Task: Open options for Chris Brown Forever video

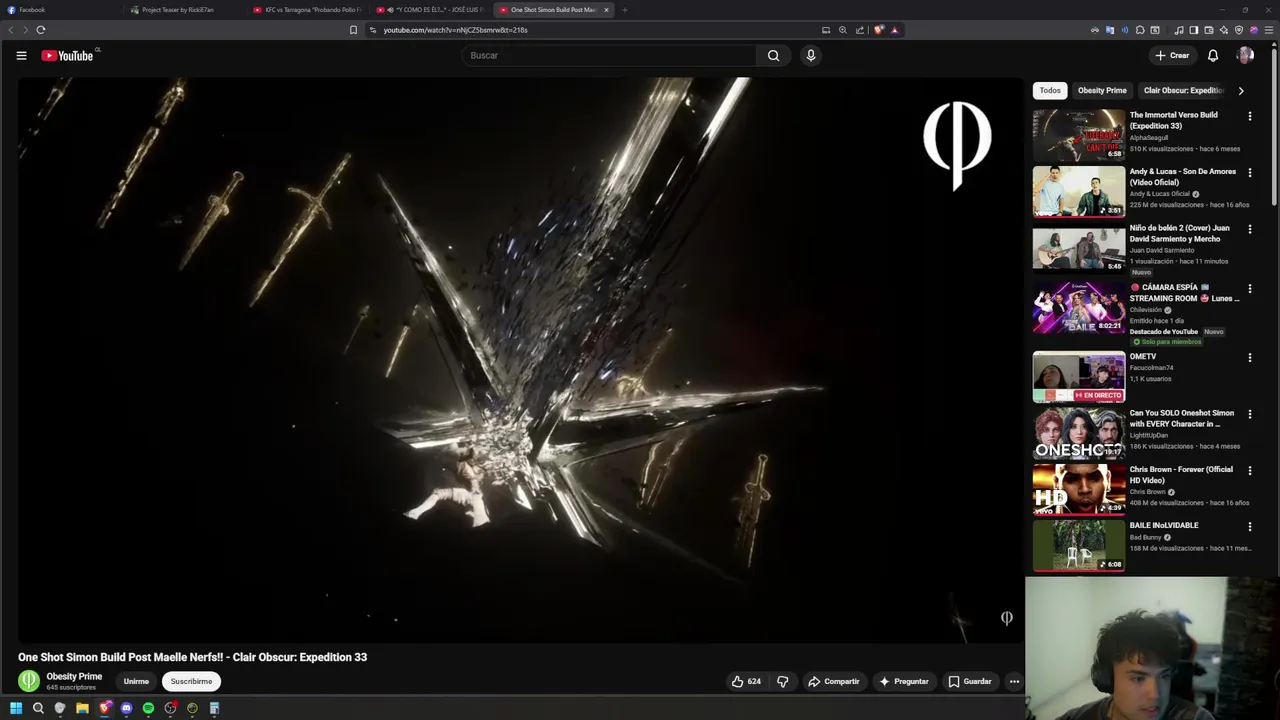Action: (x=1249, y=471)
